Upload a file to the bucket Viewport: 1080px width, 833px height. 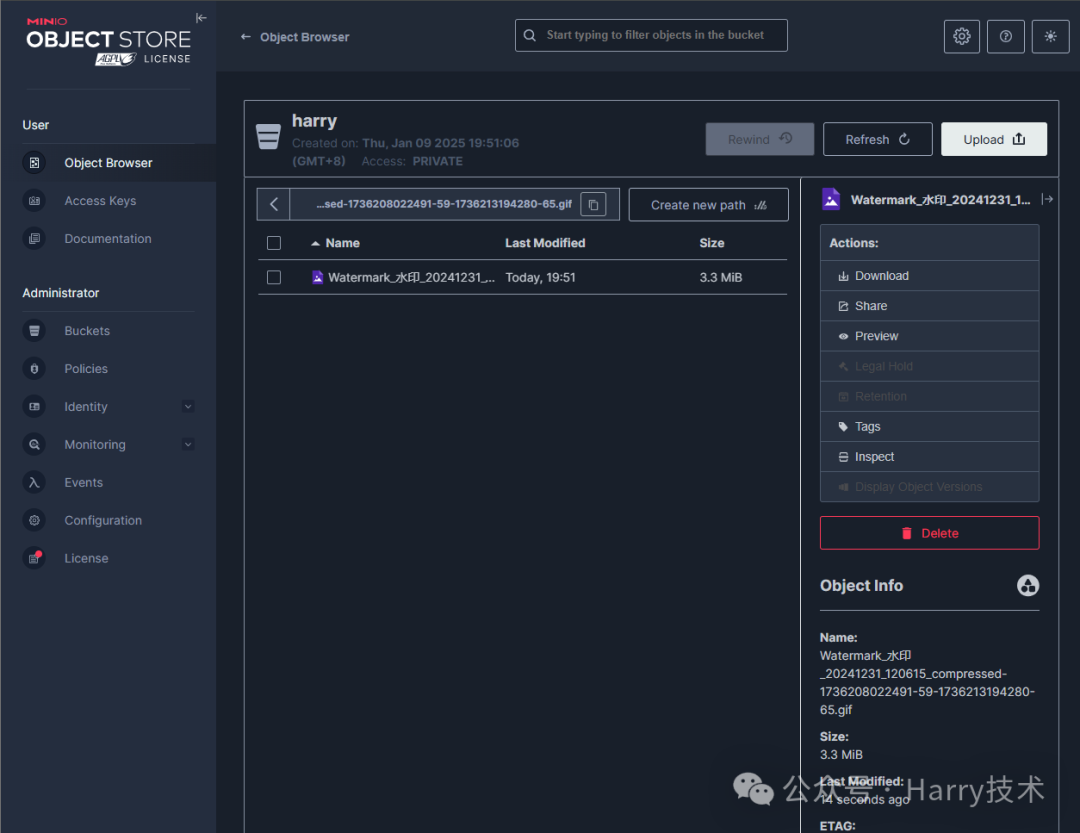[x=994, y=139]
